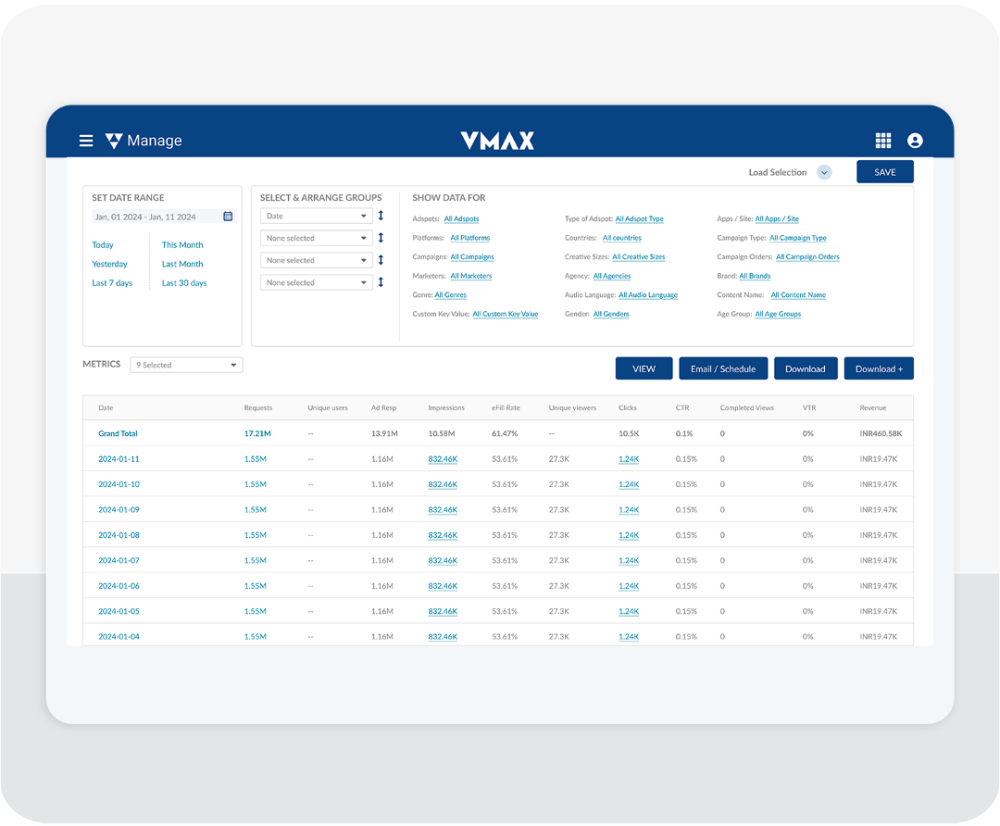Screen dimensions: 1000x826
Task: Click requests 1.55M in 2024-01-07 row
Action: click(255, 561)
